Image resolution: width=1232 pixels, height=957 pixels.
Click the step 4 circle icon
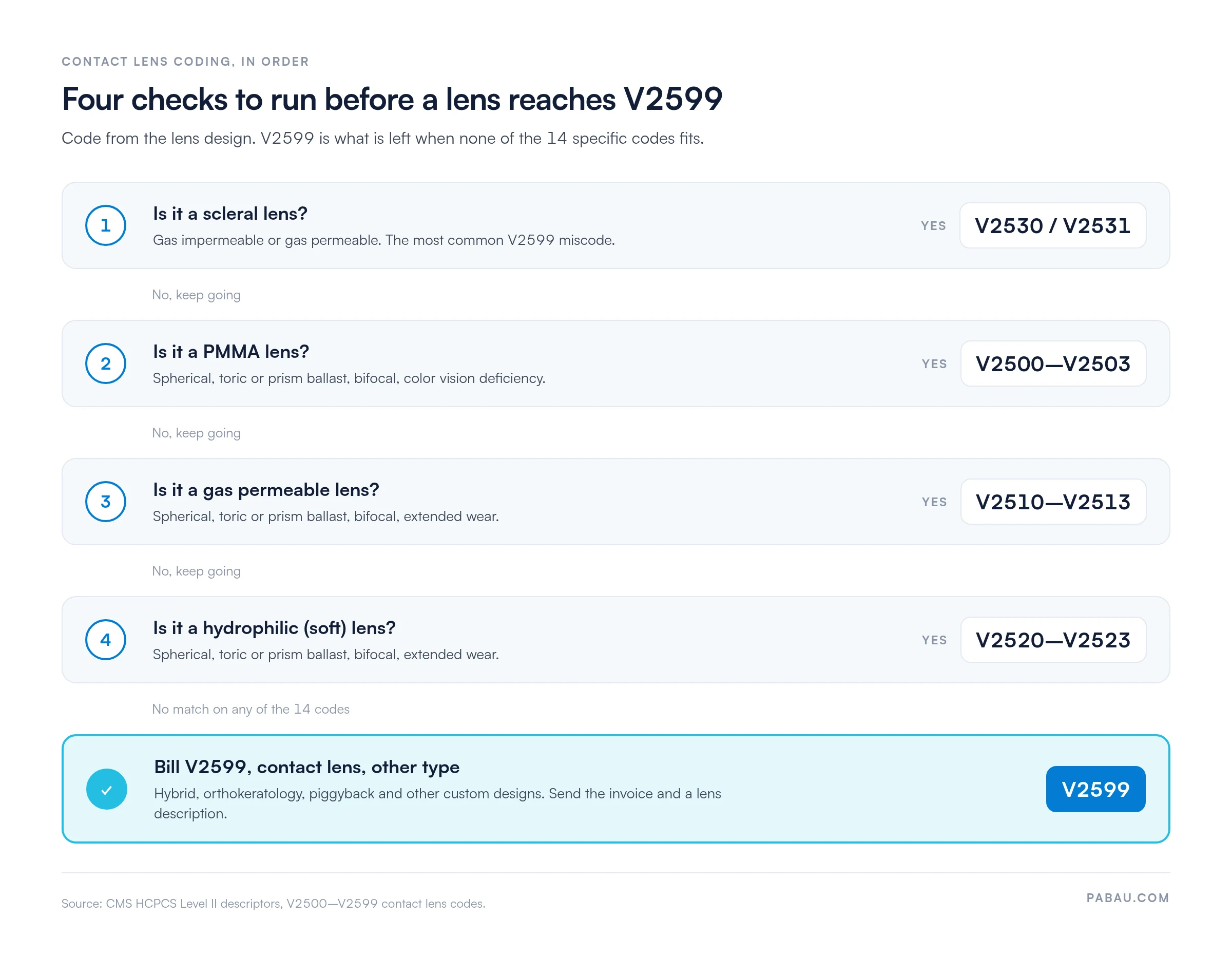(x=105, y=640)
